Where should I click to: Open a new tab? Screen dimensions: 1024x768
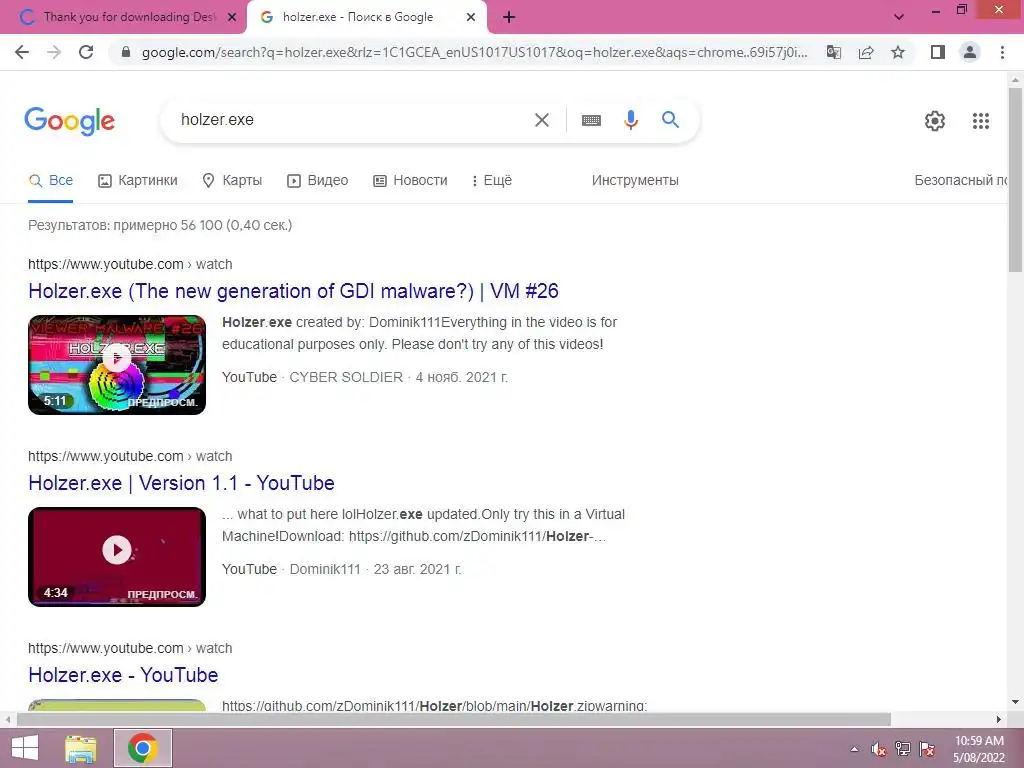click(x=509, y=18)
